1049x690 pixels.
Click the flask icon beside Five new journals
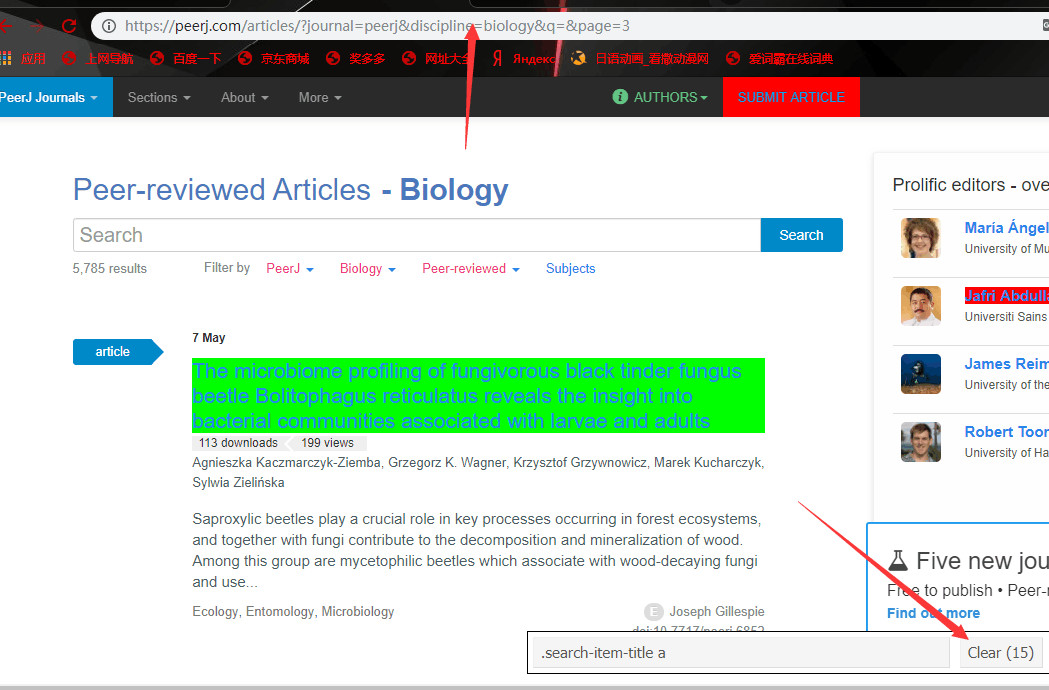tap(898, 560)
